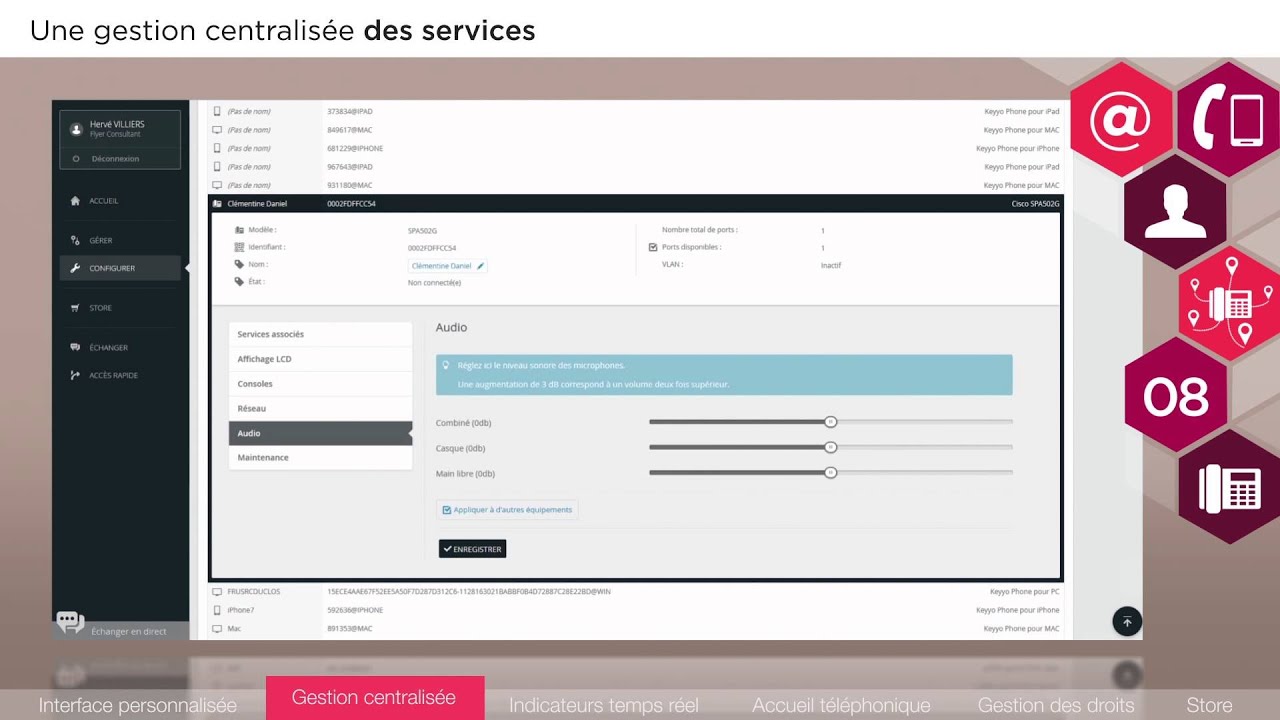Click the Gérer settings icon
Viewport: 1280px width, 720px height.
click(x=75, y=241)
